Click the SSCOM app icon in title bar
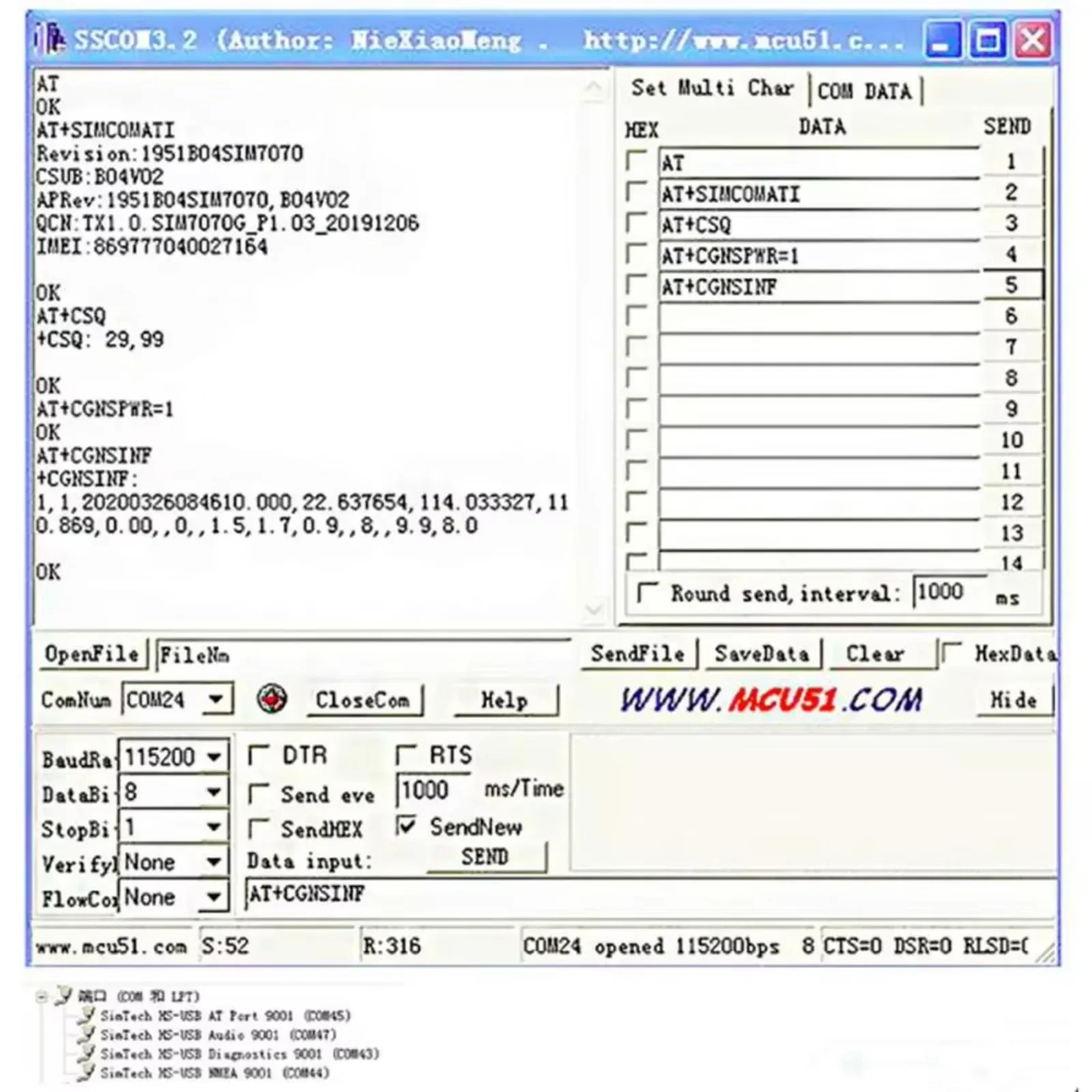 51,39
